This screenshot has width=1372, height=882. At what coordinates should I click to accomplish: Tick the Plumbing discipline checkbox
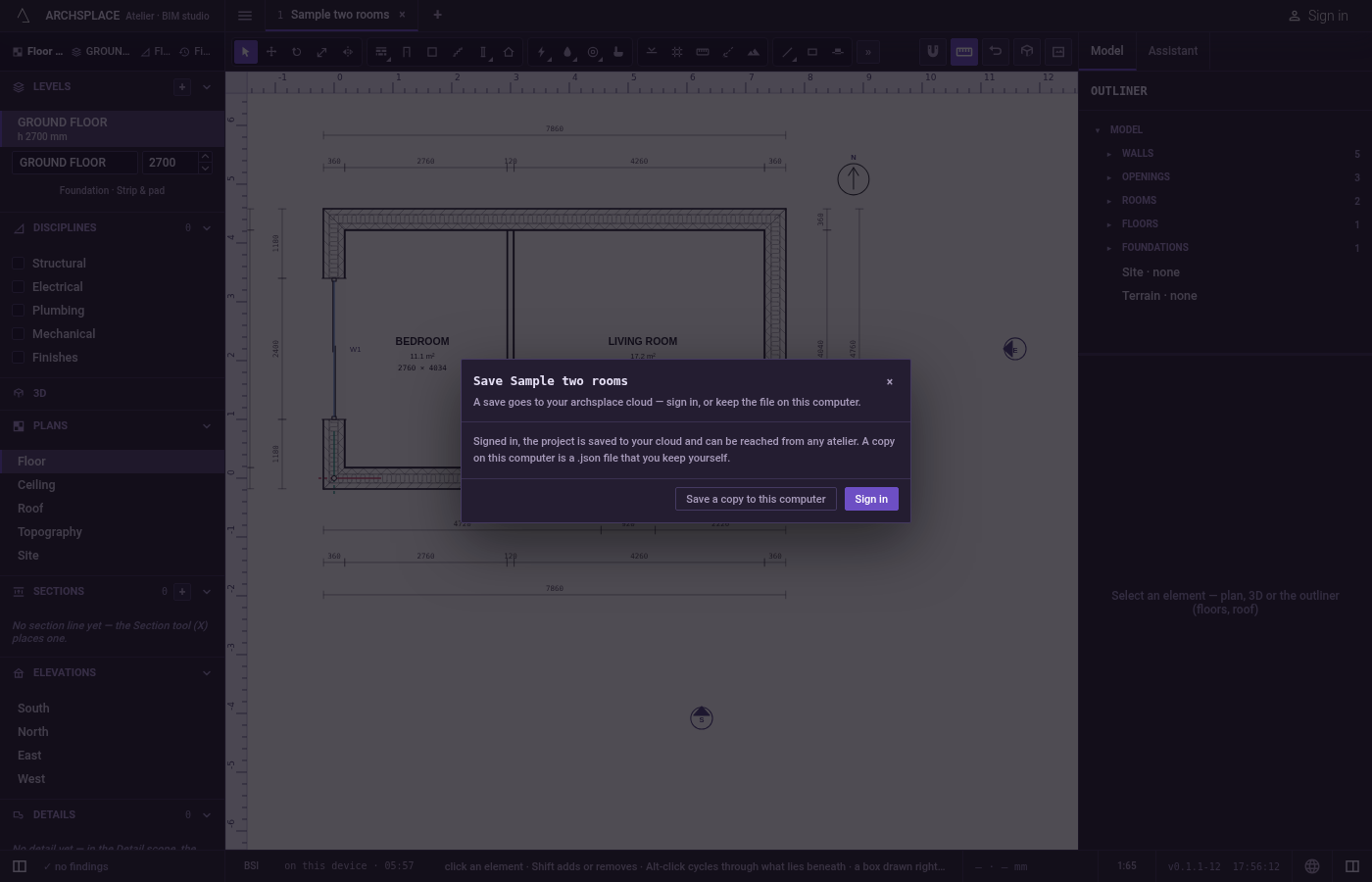pos(19,311)
